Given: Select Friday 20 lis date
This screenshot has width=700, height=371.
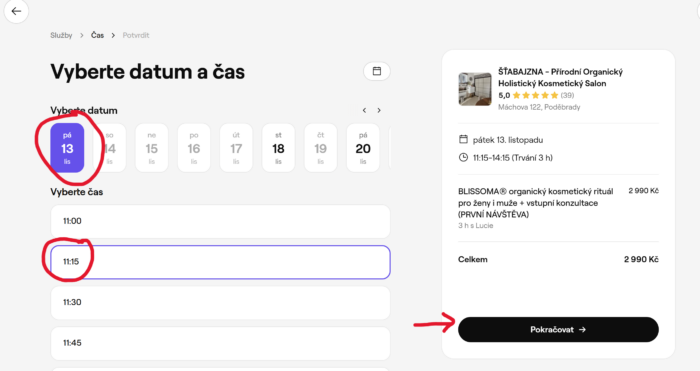Looking at the screenshot, I should pos(363,148).
